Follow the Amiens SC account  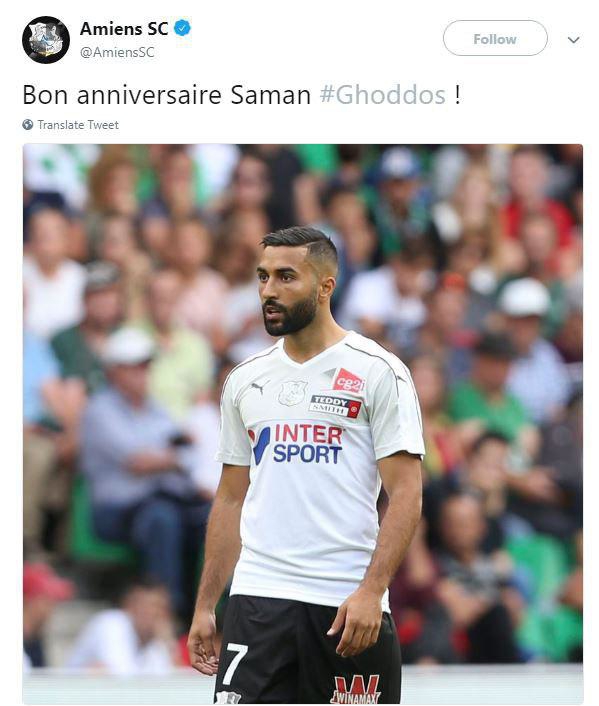(495, 38)
